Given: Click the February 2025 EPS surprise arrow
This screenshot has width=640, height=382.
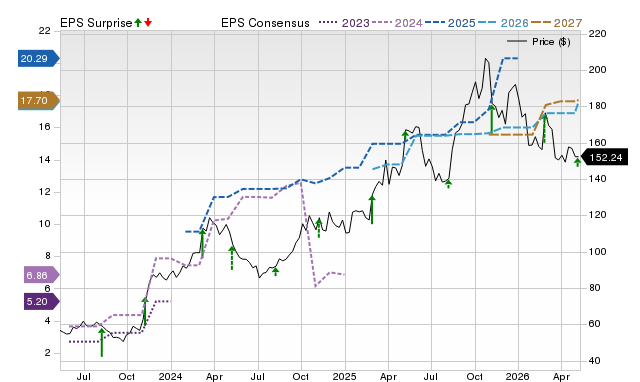Looking at the screenshot, I should tap(372, 210).
